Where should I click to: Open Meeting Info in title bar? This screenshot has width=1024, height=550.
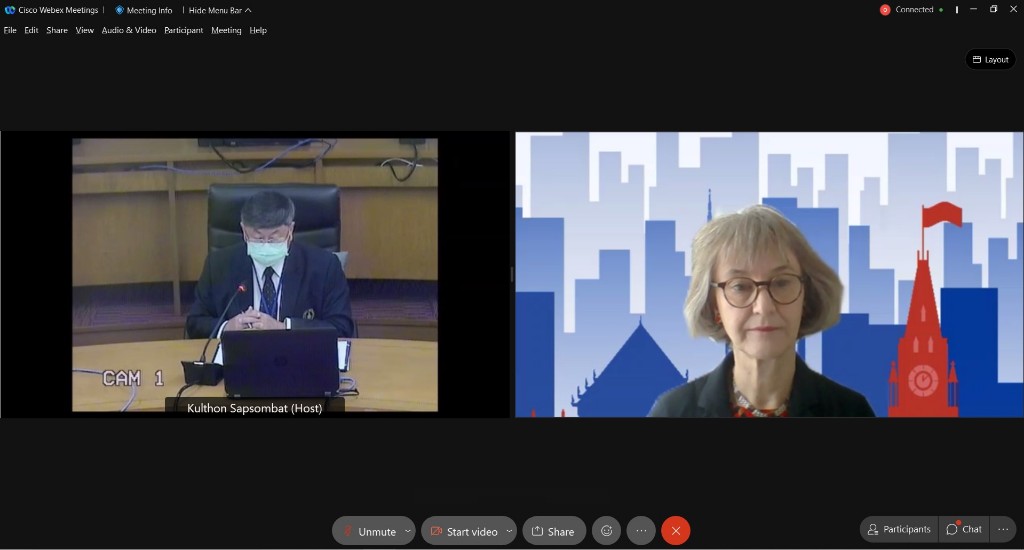pos(144,10)
